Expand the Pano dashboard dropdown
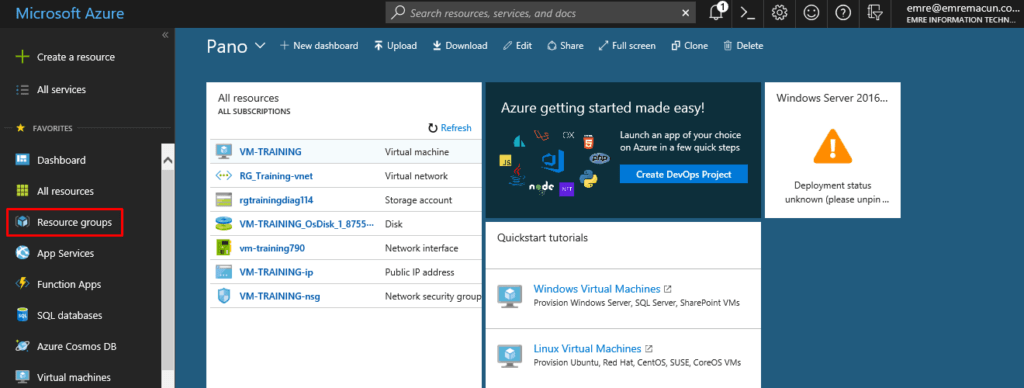Screen dimensions: 1024x388 260,46
